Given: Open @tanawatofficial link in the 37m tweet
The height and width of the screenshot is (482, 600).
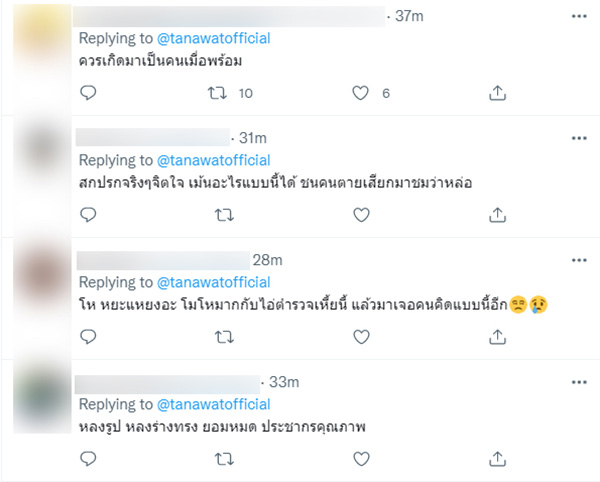Looking at the screenshot, I should pyautogui.click(x=213, y=38).
